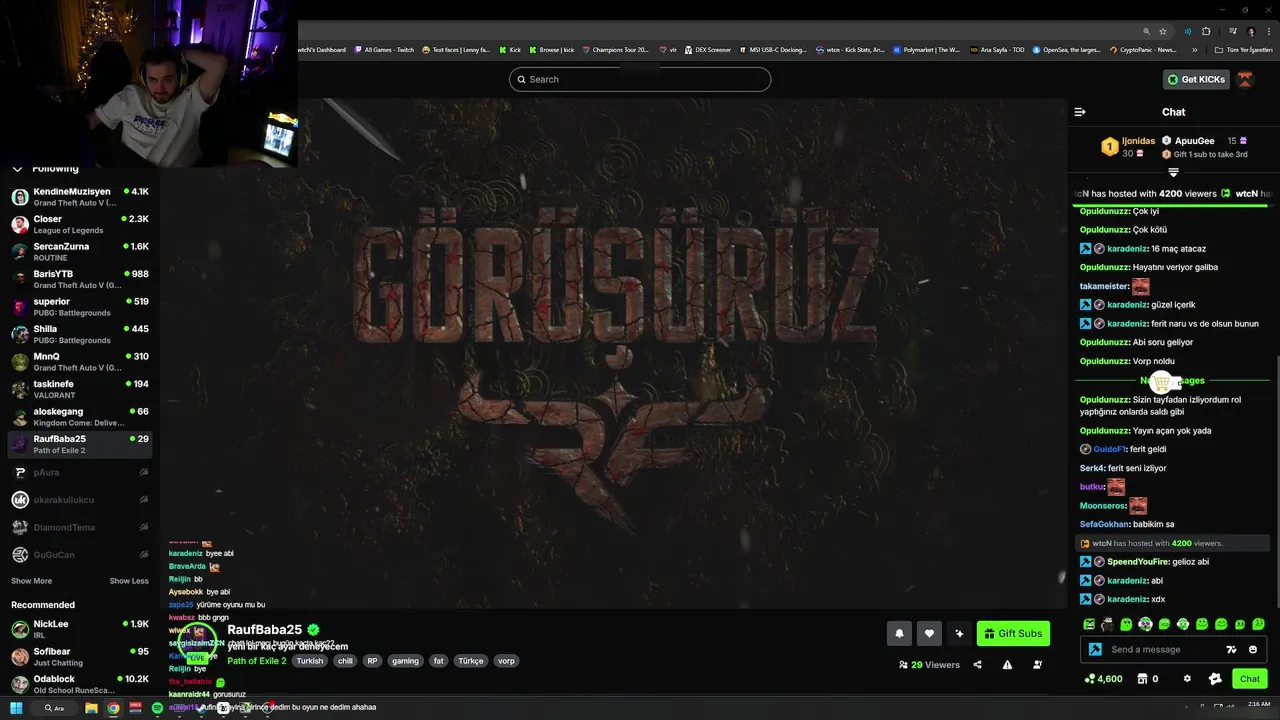Click Show More in the following list

click(x=31, y=581)
